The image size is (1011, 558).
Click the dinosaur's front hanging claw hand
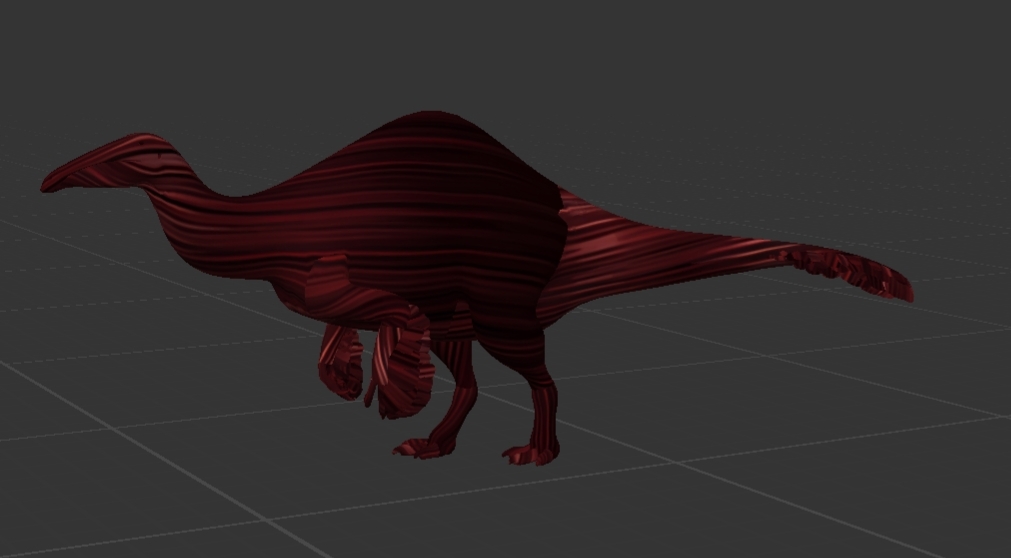click(x=340, y=365)
